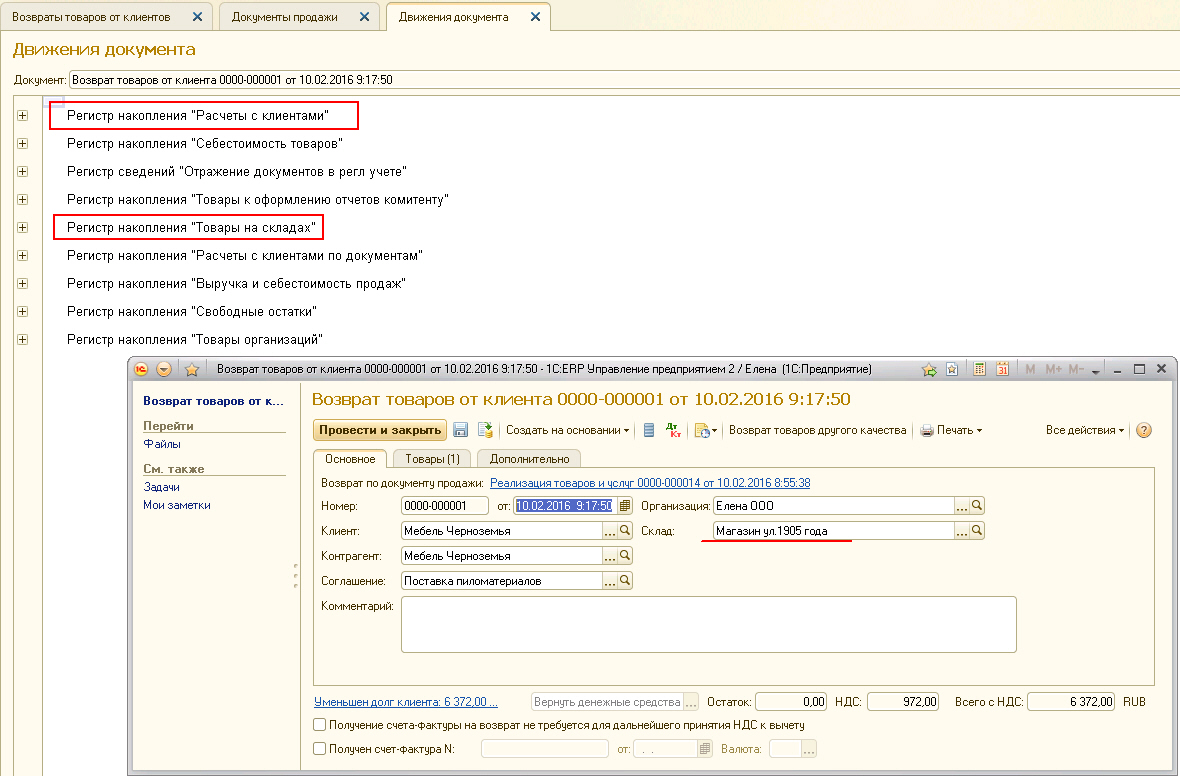Close the 'Возвраты товаров от клиентов' tab
Image resolution: width=1180 pixels, height=776 pixels.
pos(197,17)
